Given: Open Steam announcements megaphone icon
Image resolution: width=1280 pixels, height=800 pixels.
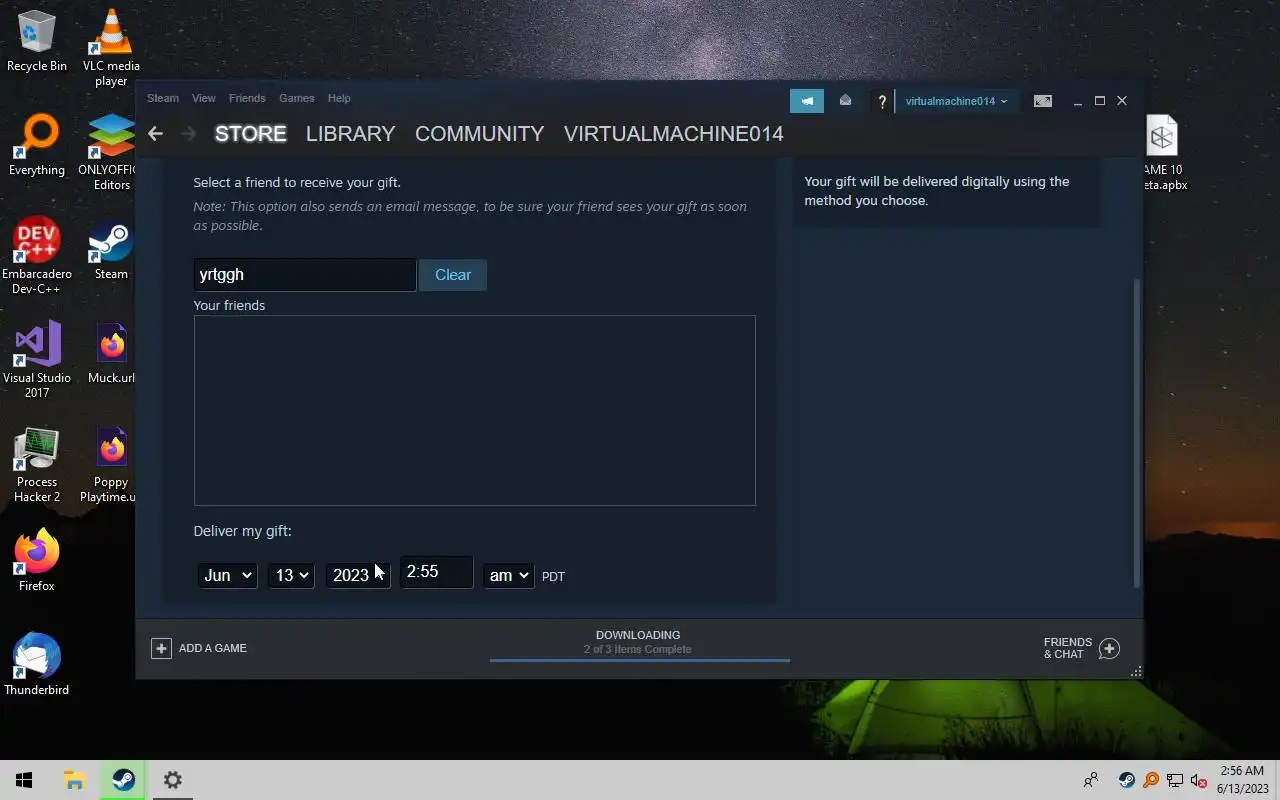Looking at the screenshot, I should coord(807,100).
